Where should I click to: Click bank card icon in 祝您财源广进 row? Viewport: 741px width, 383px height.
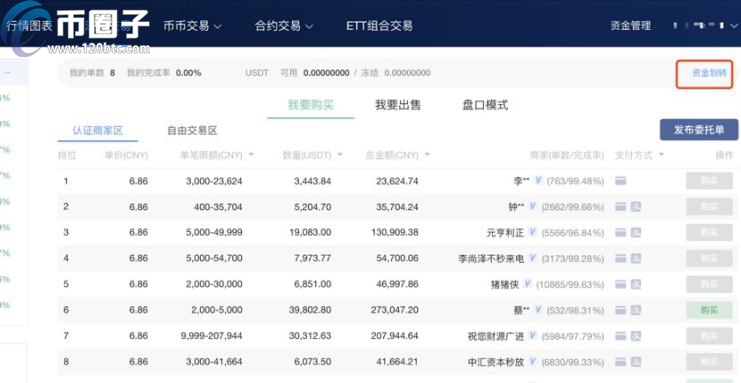click(620, 336)
